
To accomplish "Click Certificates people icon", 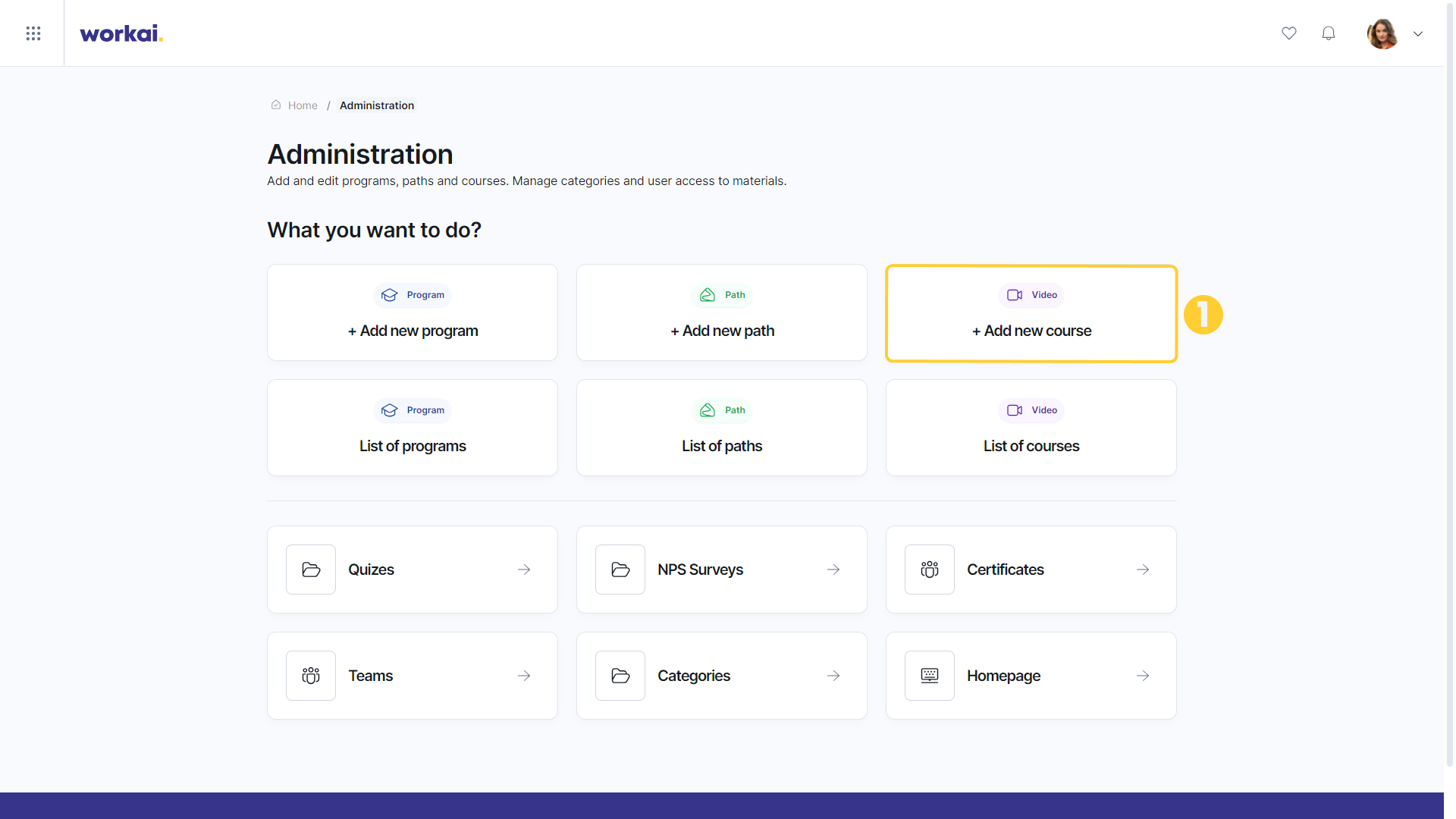I will pyautogui.click(x=930, y=570).
